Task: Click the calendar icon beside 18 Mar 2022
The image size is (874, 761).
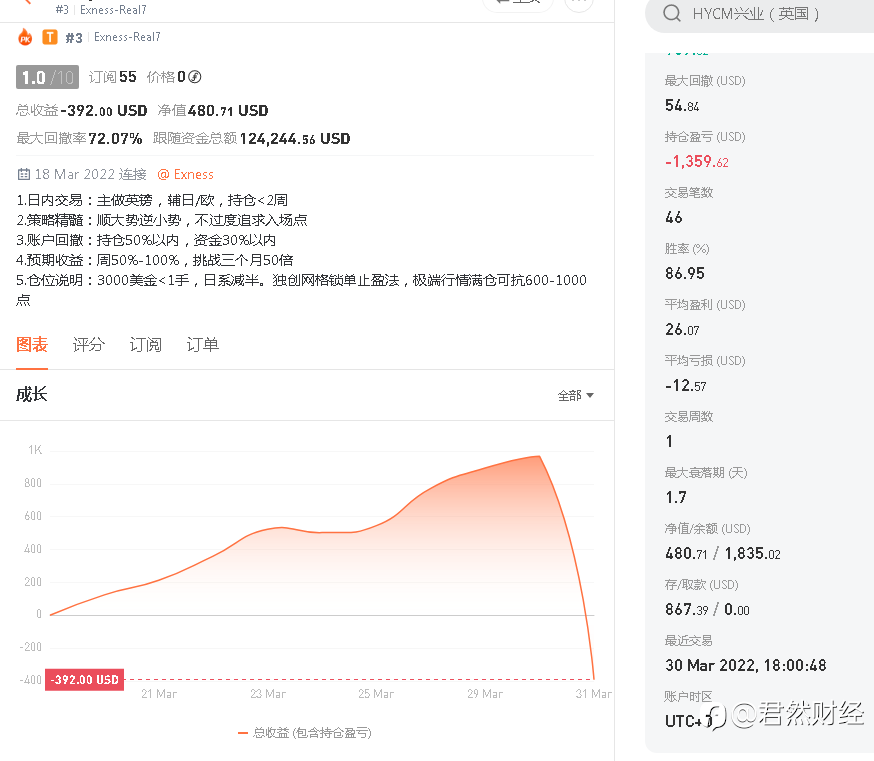Action: (x=23, y=175)
